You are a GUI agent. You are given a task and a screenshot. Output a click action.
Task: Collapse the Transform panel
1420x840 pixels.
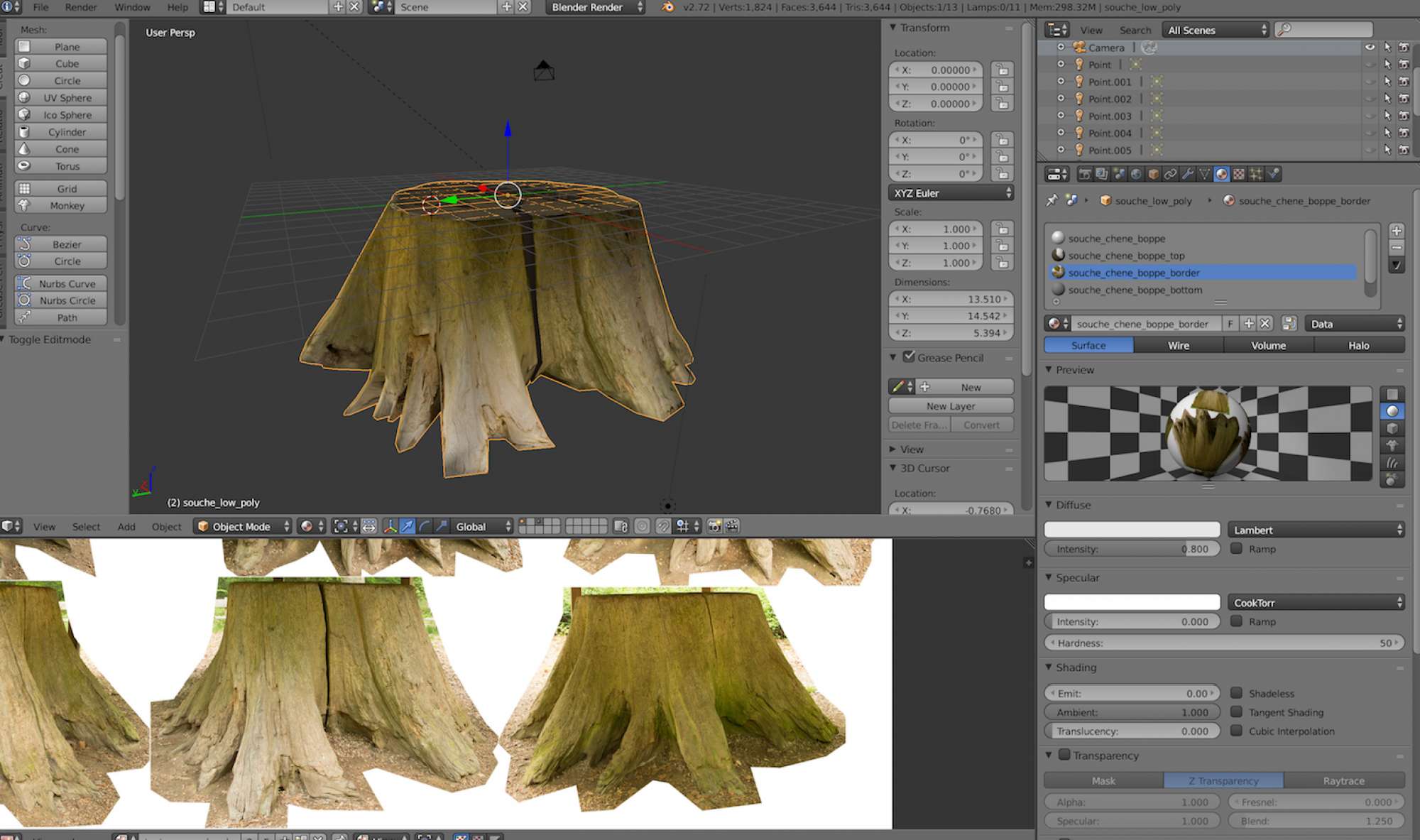(894, 28)
